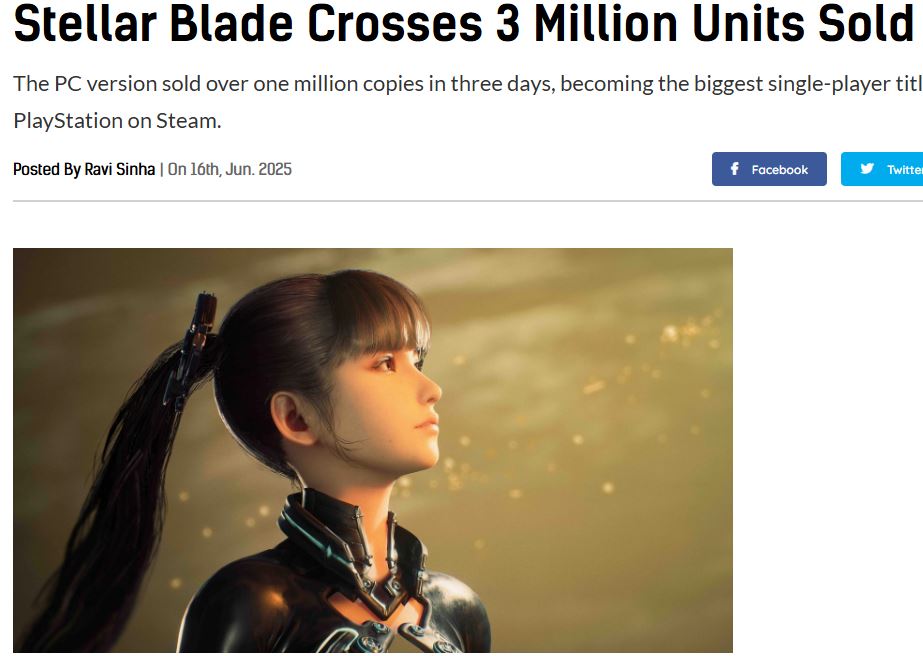Click the 'Twitter' text on share button
The height and width of the screenshot is (656, 923).
point(905,170)
